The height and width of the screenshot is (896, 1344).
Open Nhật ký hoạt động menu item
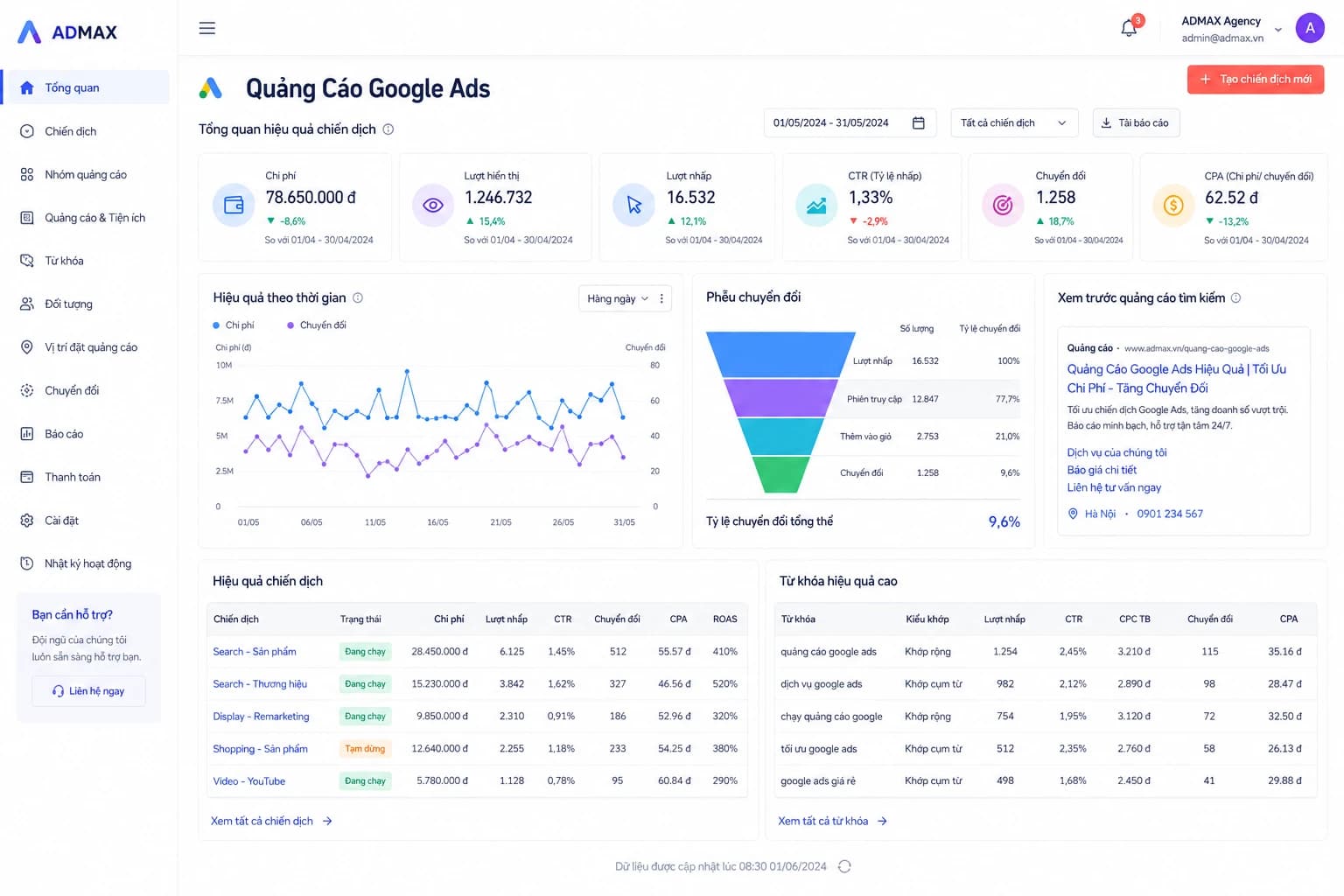click(86, 563)
